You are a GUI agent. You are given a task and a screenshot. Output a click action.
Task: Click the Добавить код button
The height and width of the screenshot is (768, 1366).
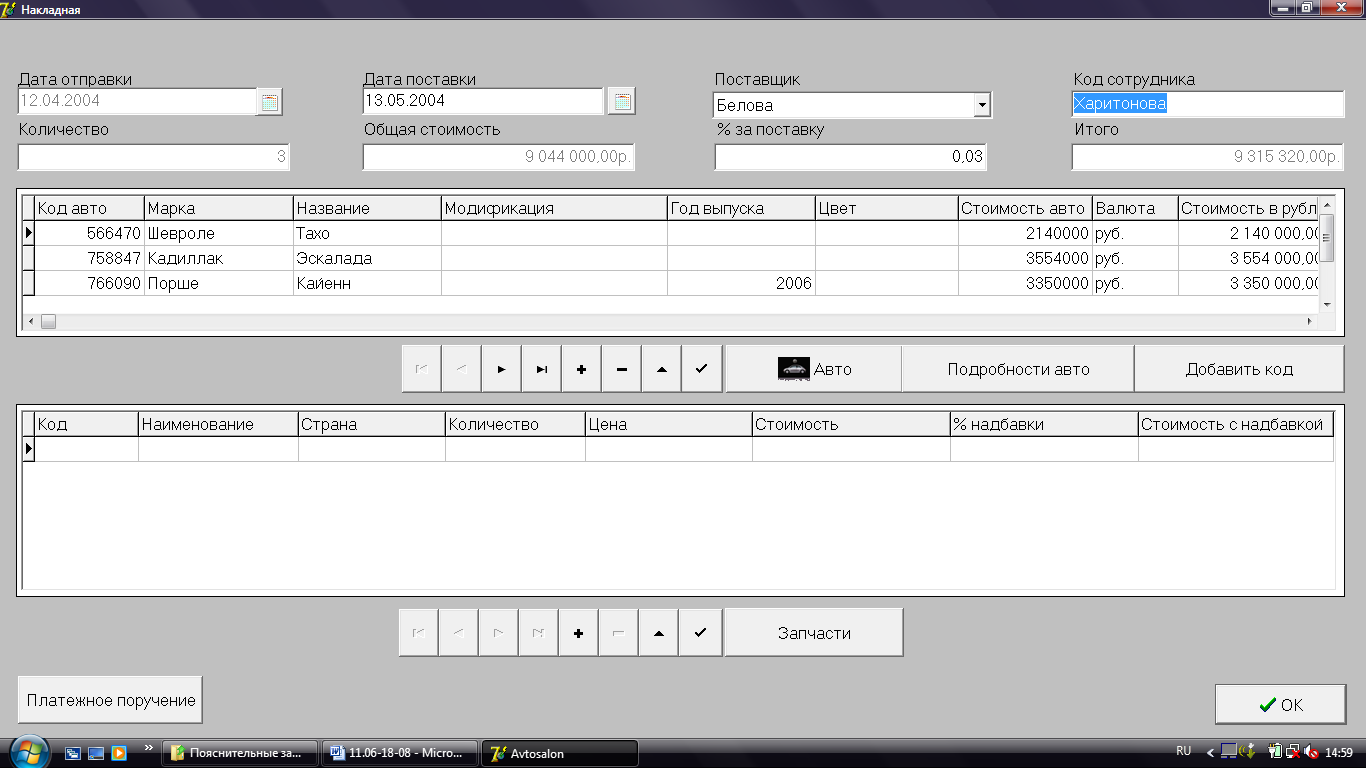(x=1239, y=369)
